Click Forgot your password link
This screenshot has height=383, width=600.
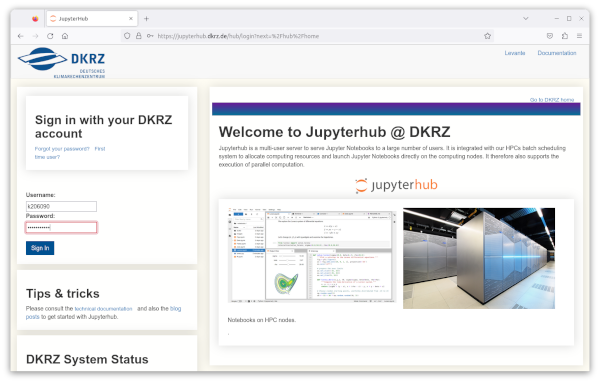coord(62,149)
